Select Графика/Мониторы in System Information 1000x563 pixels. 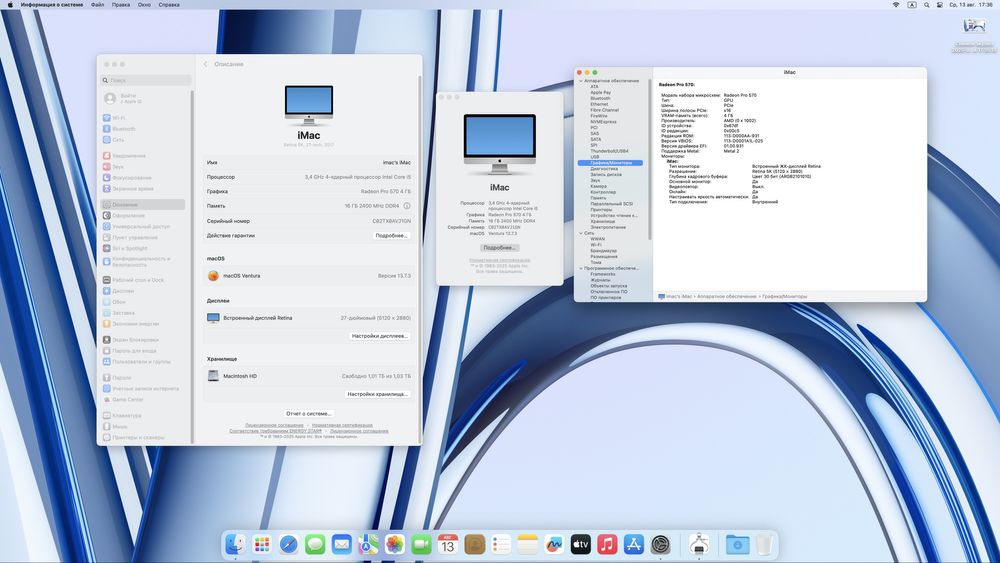pyautogui.click(x=610, y=163)
